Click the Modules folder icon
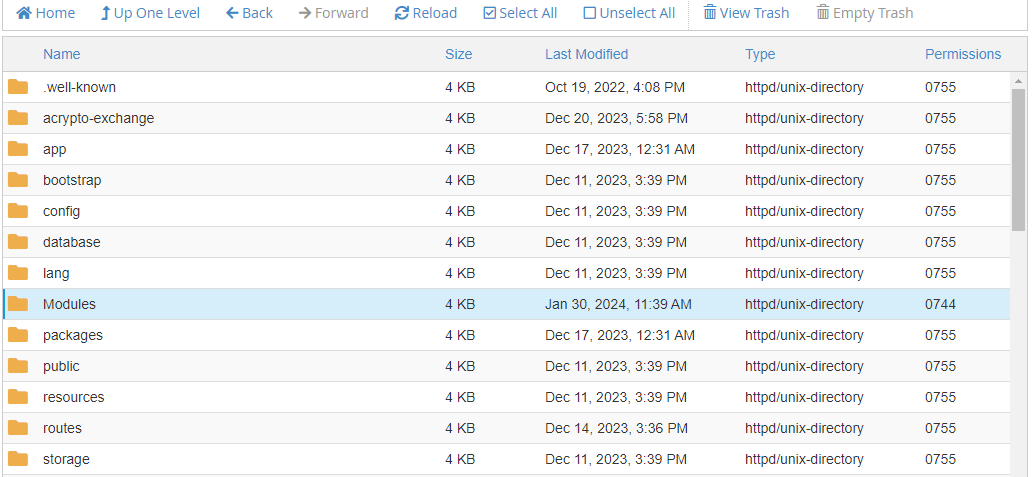Viewport: 1033px width, 477px height. (18, 304)
